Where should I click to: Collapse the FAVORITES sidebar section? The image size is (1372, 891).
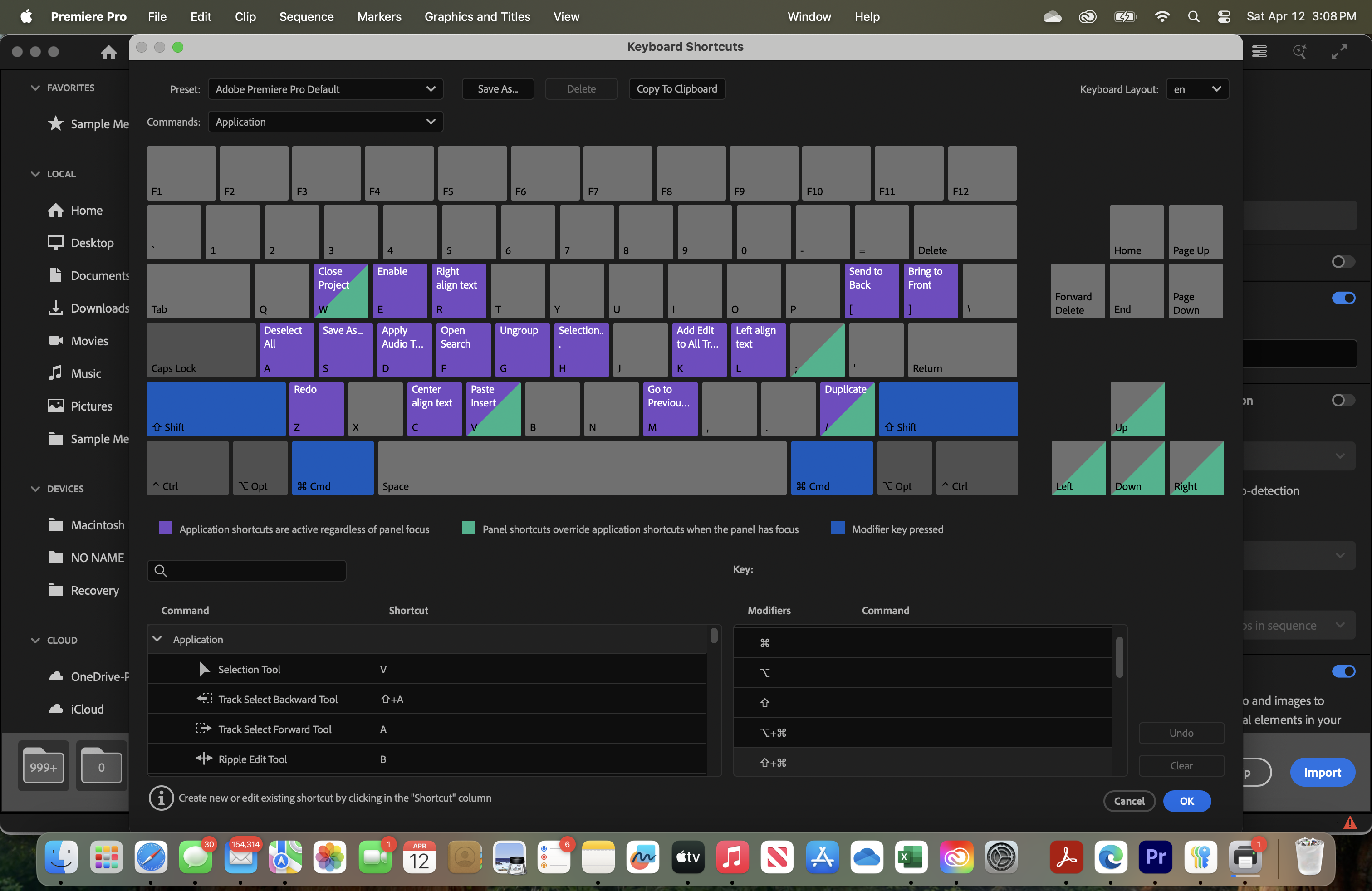click(35, 88)
